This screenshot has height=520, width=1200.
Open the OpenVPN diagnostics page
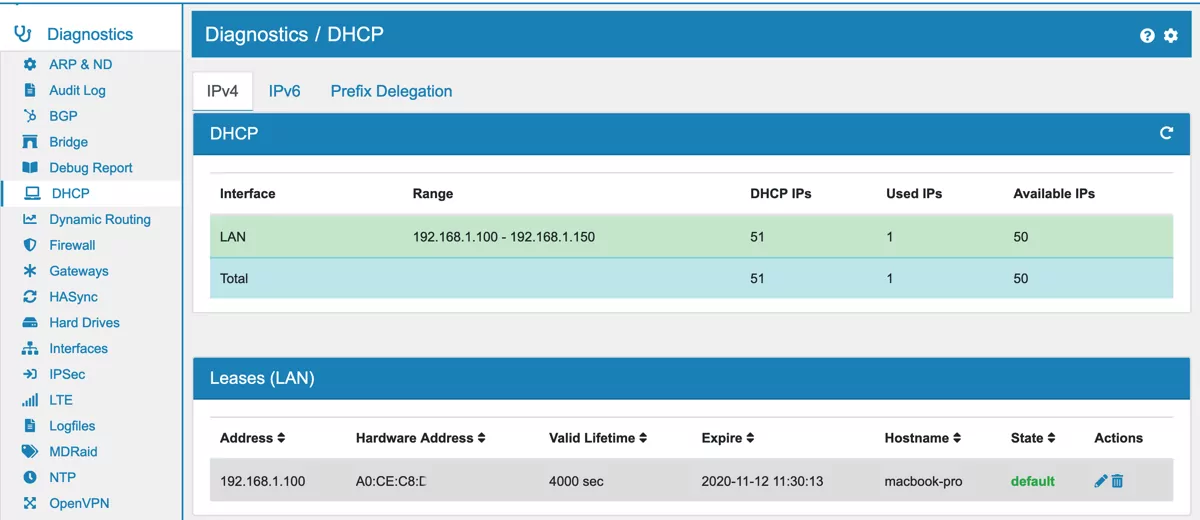(x=80, y=503)
